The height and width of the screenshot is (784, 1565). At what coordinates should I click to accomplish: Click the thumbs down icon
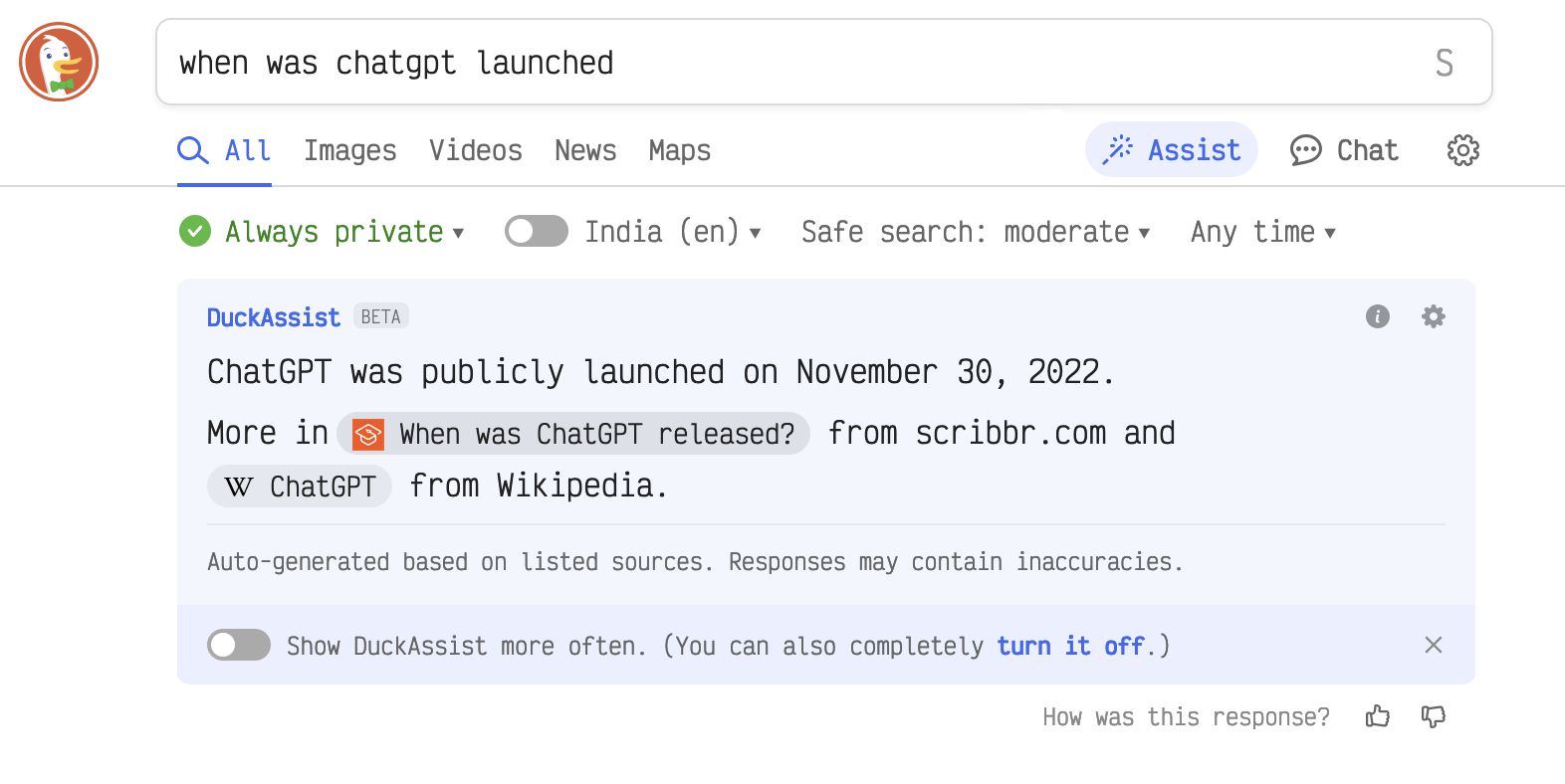coord(1434,716)
